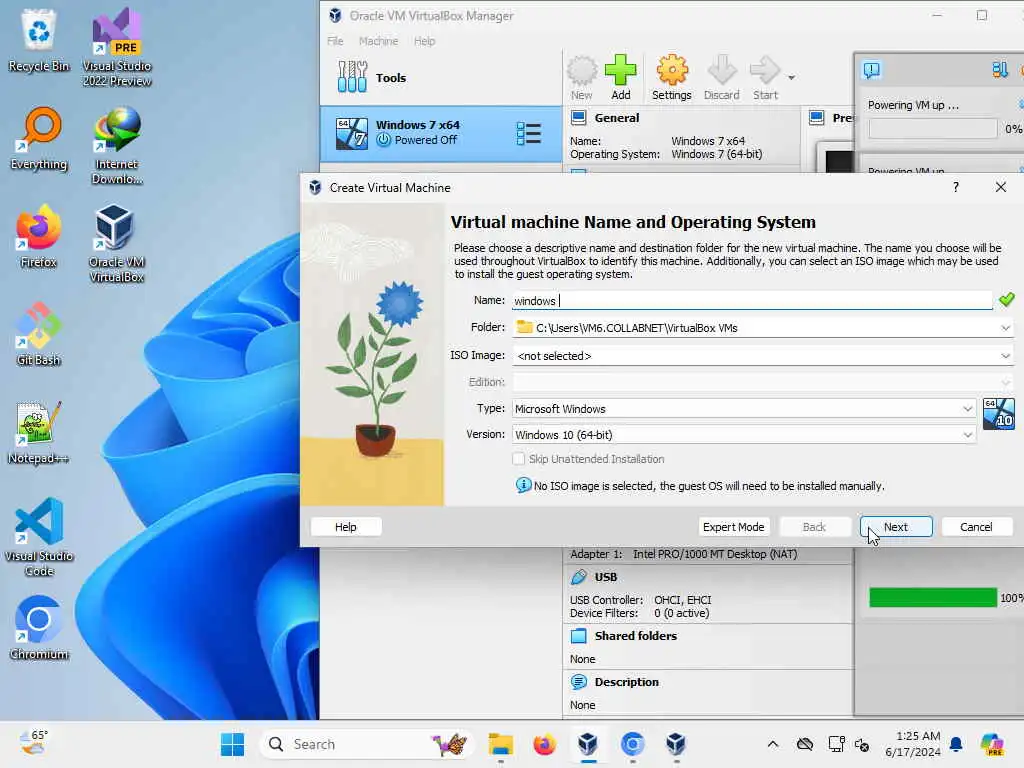1024x768 pixels.
Task: Open Recycle Bin desktop icon
Action: coord(39,40)
